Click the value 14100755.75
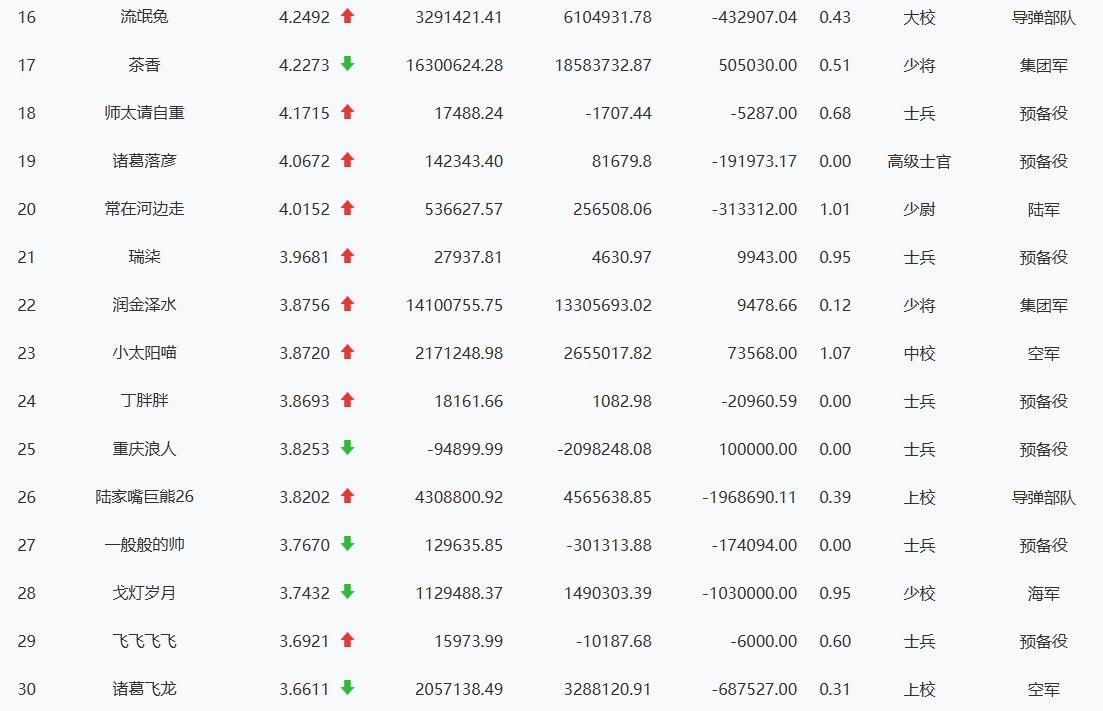 tap(454, 305)
